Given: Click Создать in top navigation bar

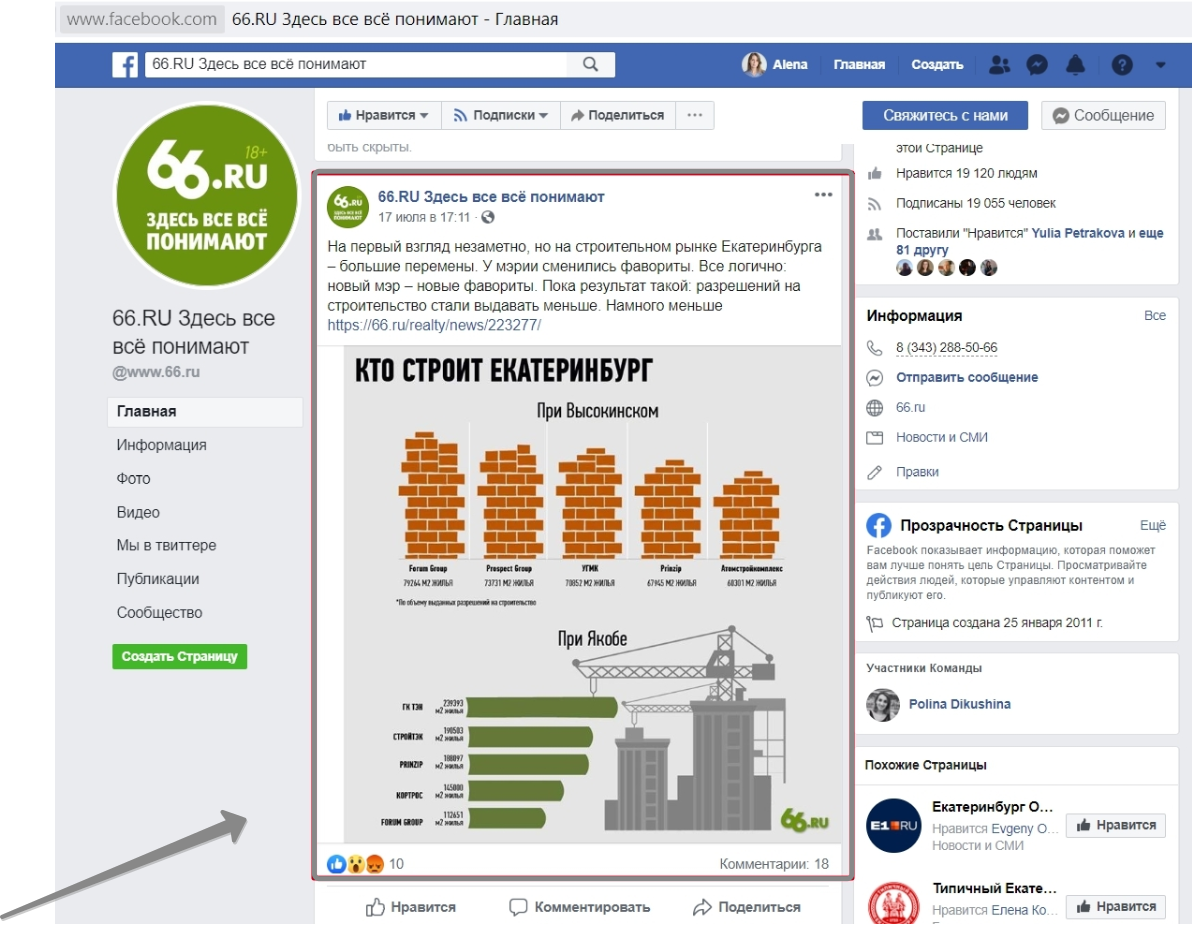Looking at the screenshot, I should [937, 65].
